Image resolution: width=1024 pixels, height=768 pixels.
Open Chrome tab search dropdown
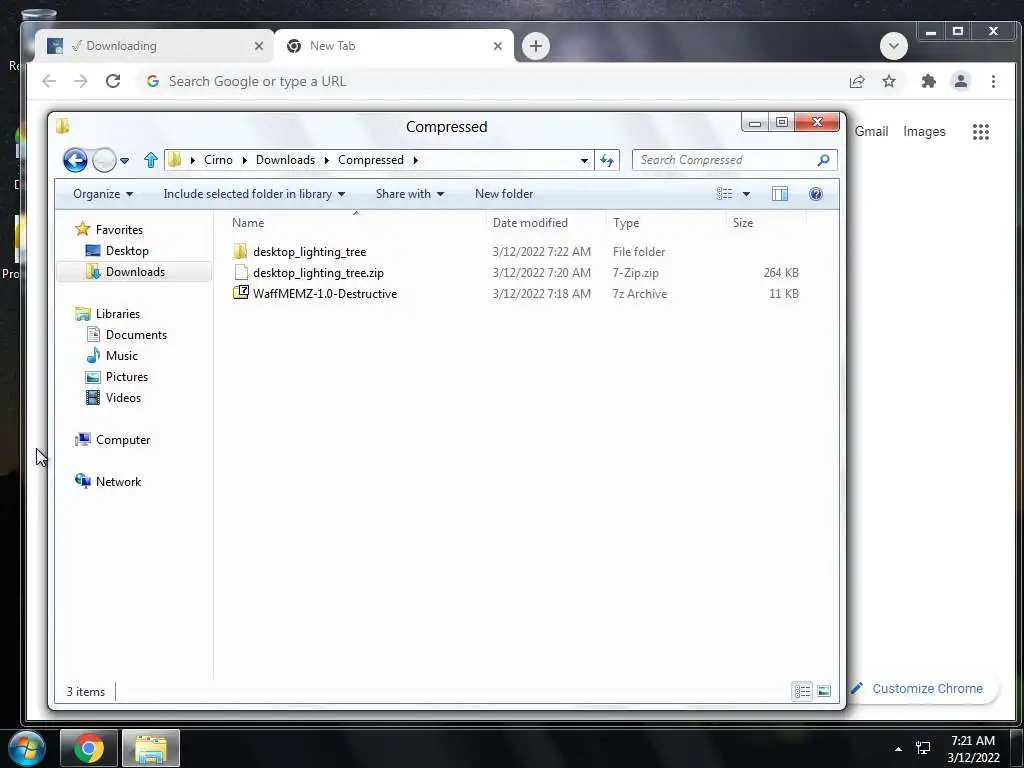893,46
